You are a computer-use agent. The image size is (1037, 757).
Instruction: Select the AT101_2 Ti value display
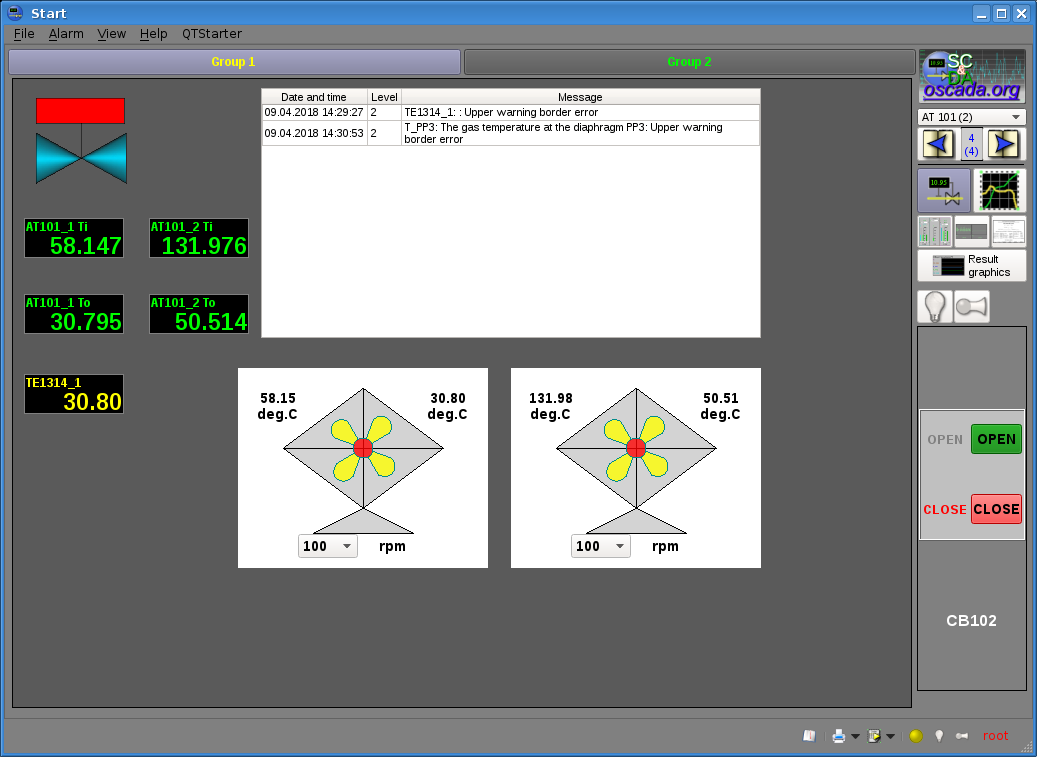pos(199,238)
